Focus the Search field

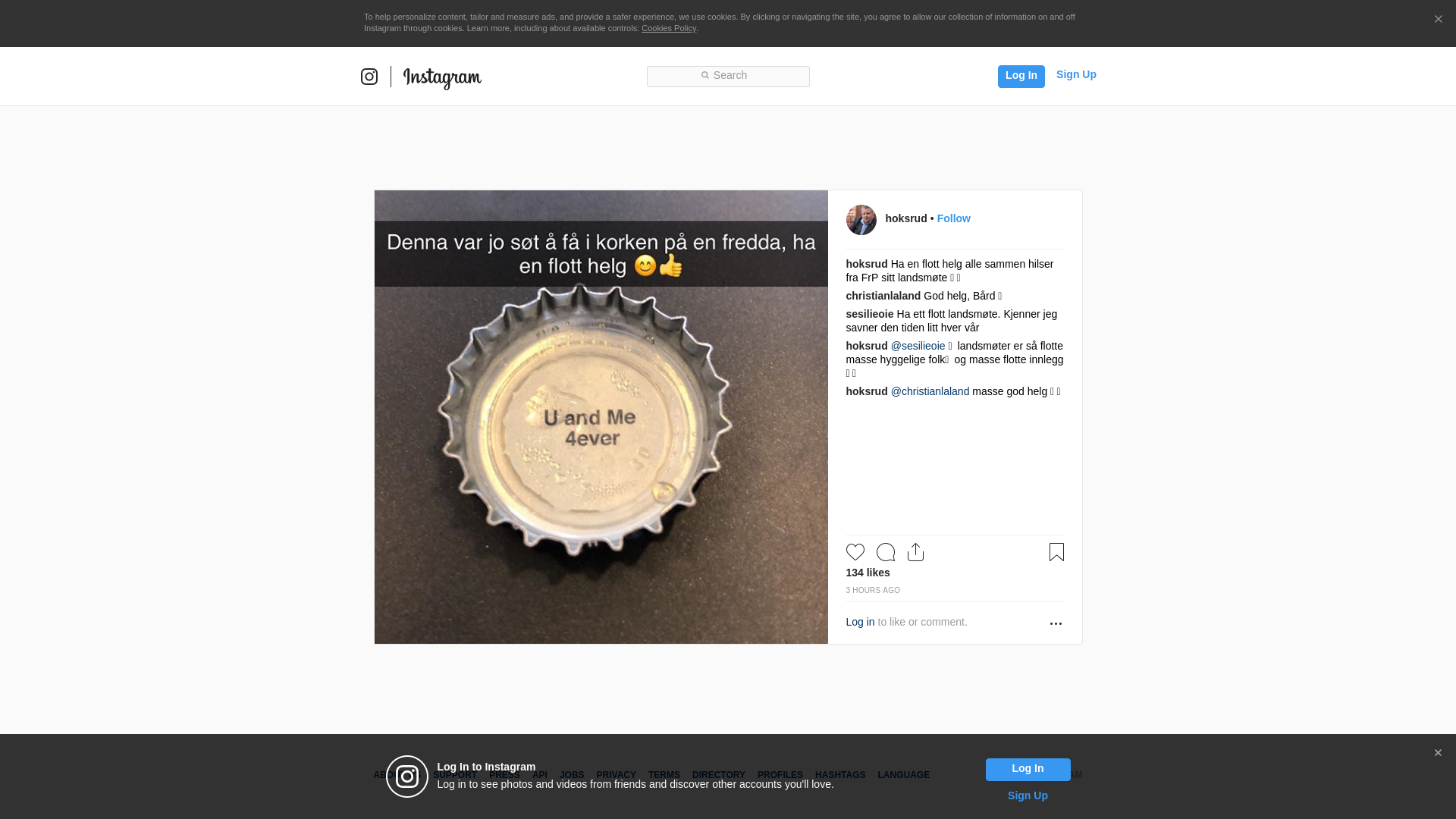coord(728,77)
